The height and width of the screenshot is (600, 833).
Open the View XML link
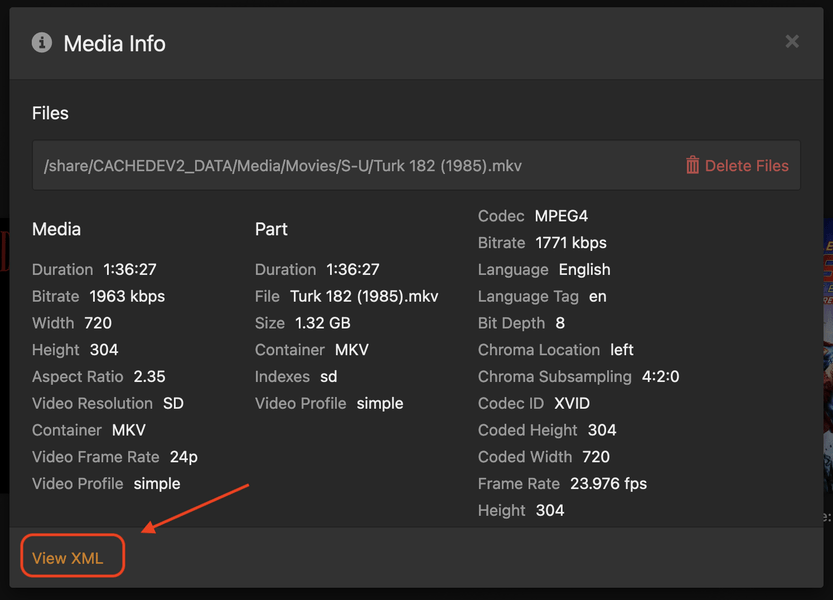click(x=68, y=558)
